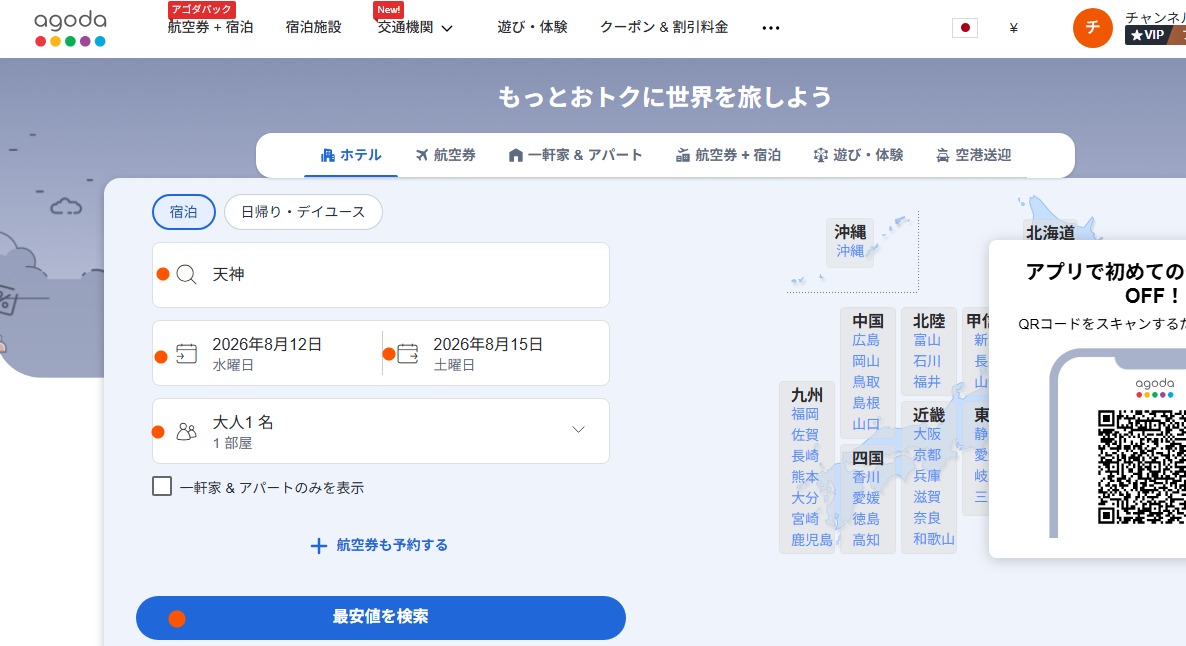This screenshot has width=1186, height=646.
Task: Switch to the 一軒家 & アパート tab
Action: tap(575, 155)
